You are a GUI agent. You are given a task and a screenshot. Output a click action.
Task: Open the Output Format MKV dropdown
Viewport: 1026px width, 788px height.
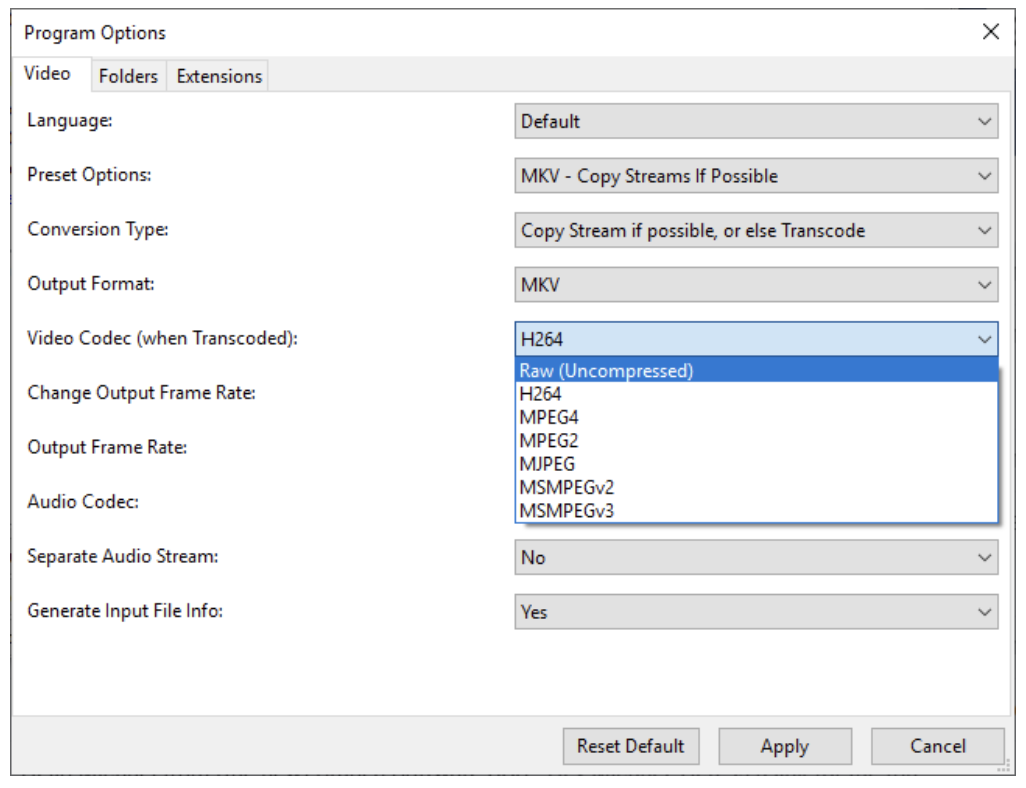tap(756, 285)
